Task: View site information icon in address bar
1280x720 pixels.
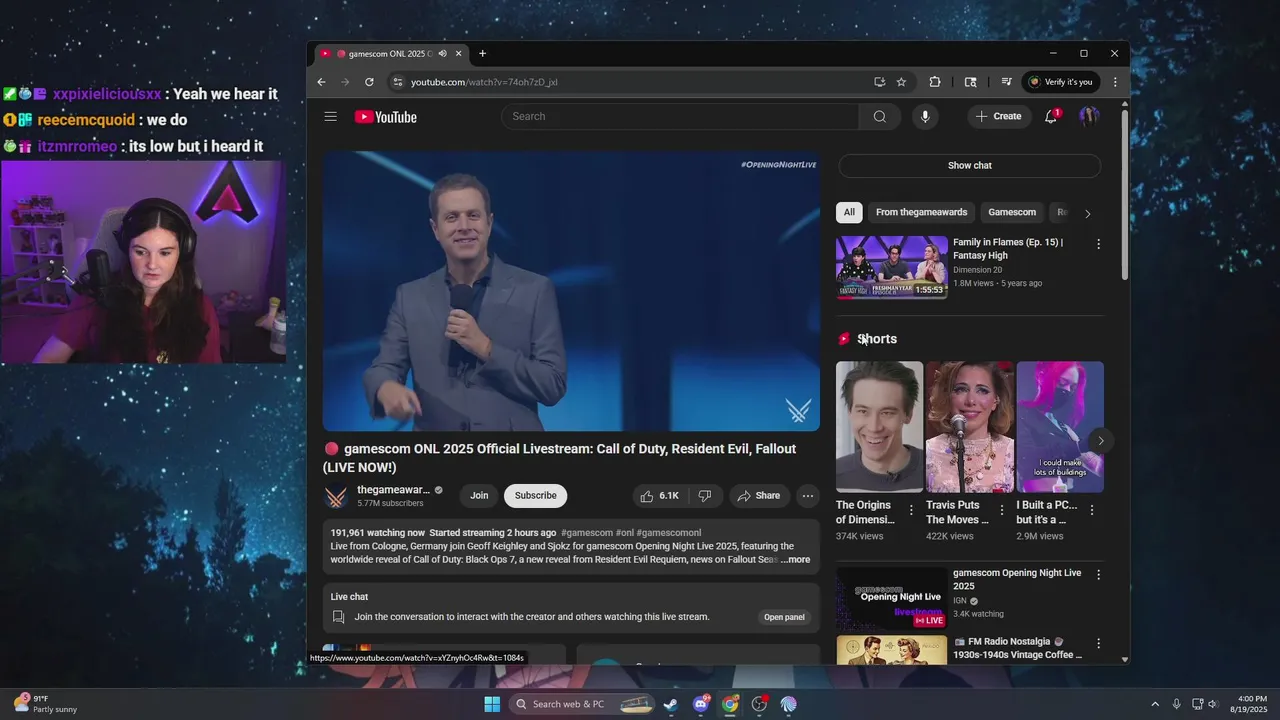Action: (x=397, y=82)
